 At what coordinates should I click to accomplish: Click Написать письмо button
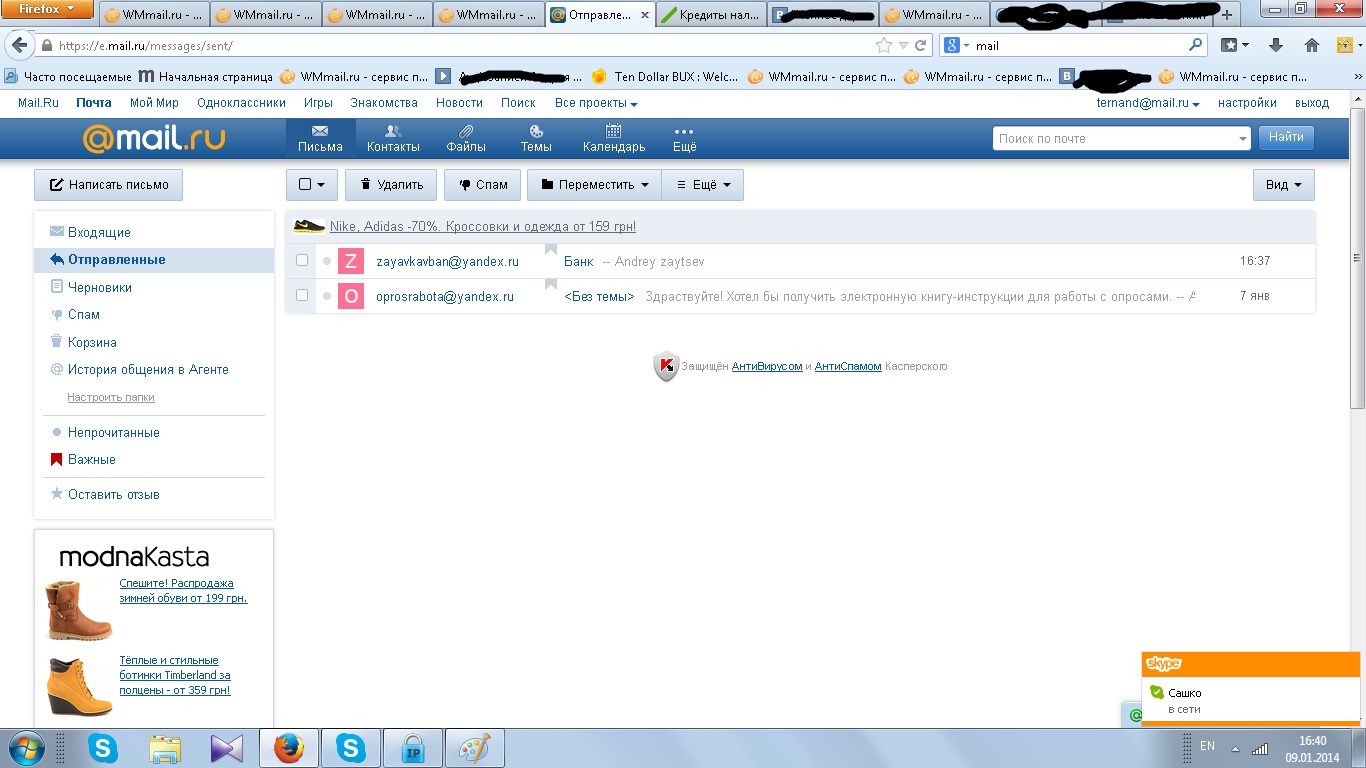point(108,185)
